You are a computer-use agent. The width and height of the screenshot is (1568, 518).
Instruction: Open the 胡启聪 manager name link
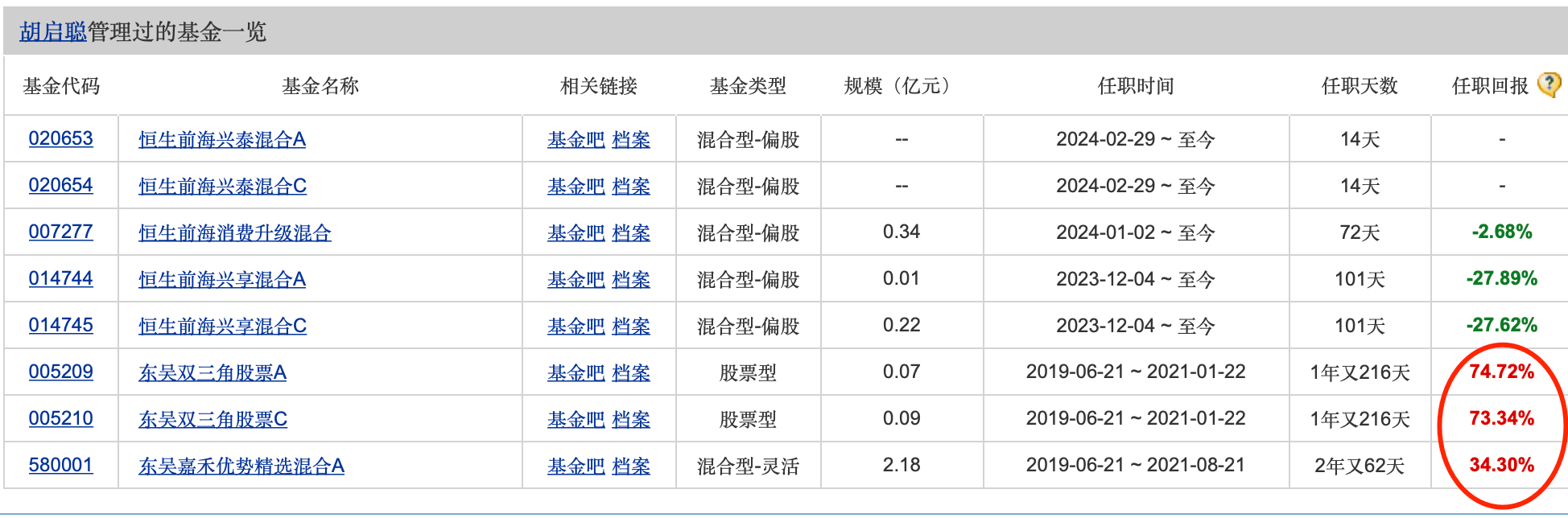53,31
